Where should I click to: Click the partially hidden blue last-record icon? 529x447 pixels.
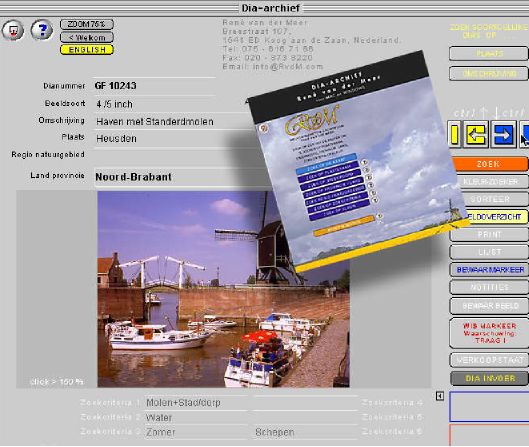click(524, 134)
